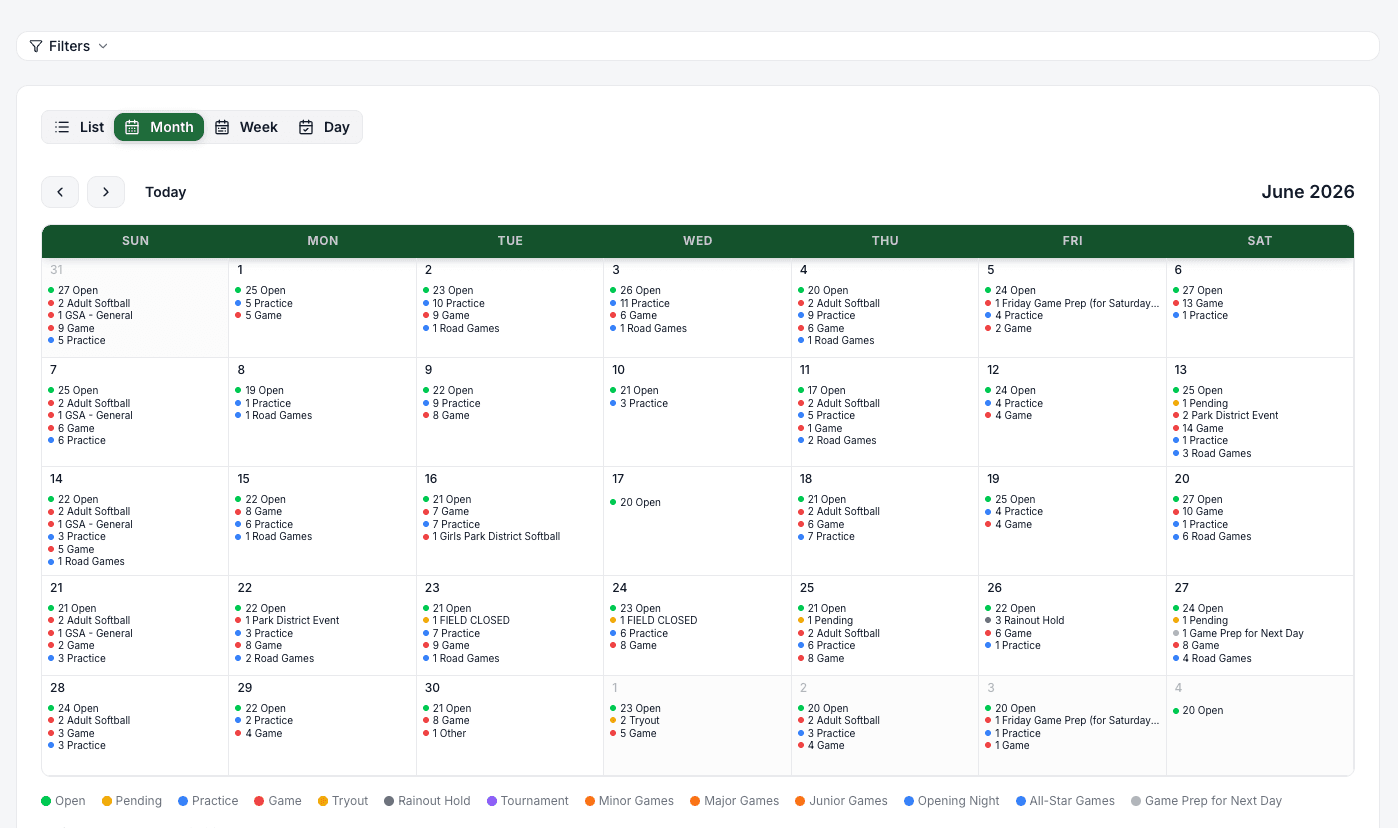Screen dimensions: 1398x828
Task: Open '20 Open' on July 4
Action: pos(1198,711)
